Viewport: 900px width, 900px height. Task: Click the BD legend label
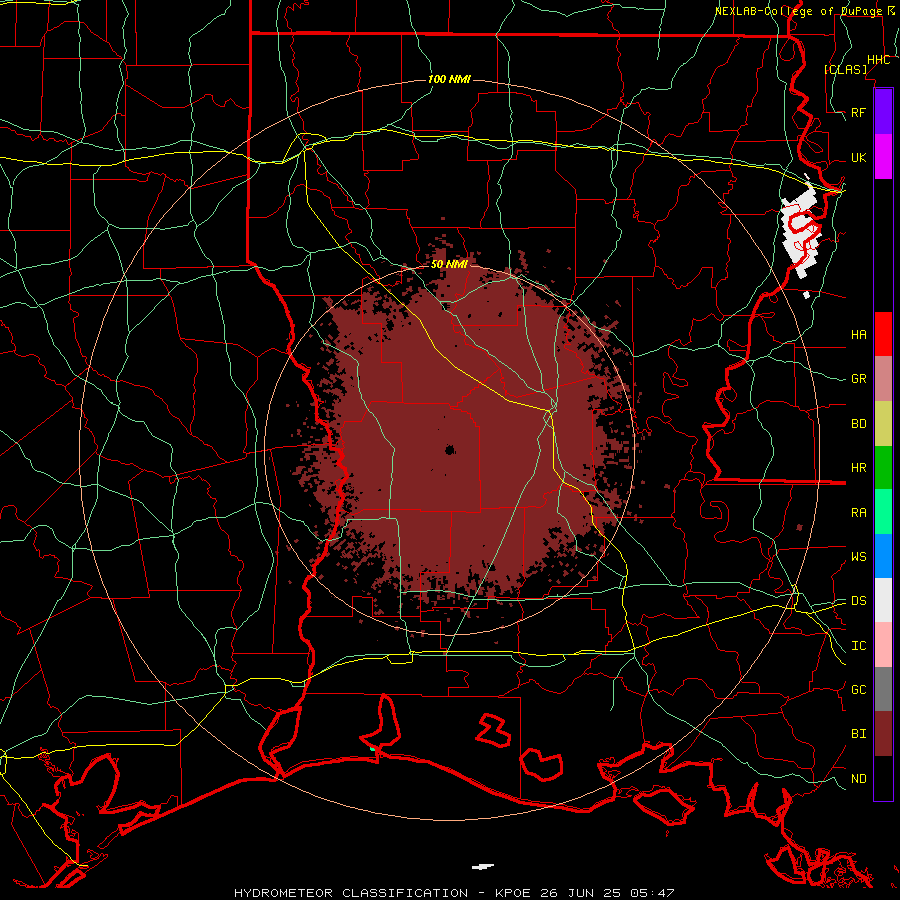[x=858, y=423]
